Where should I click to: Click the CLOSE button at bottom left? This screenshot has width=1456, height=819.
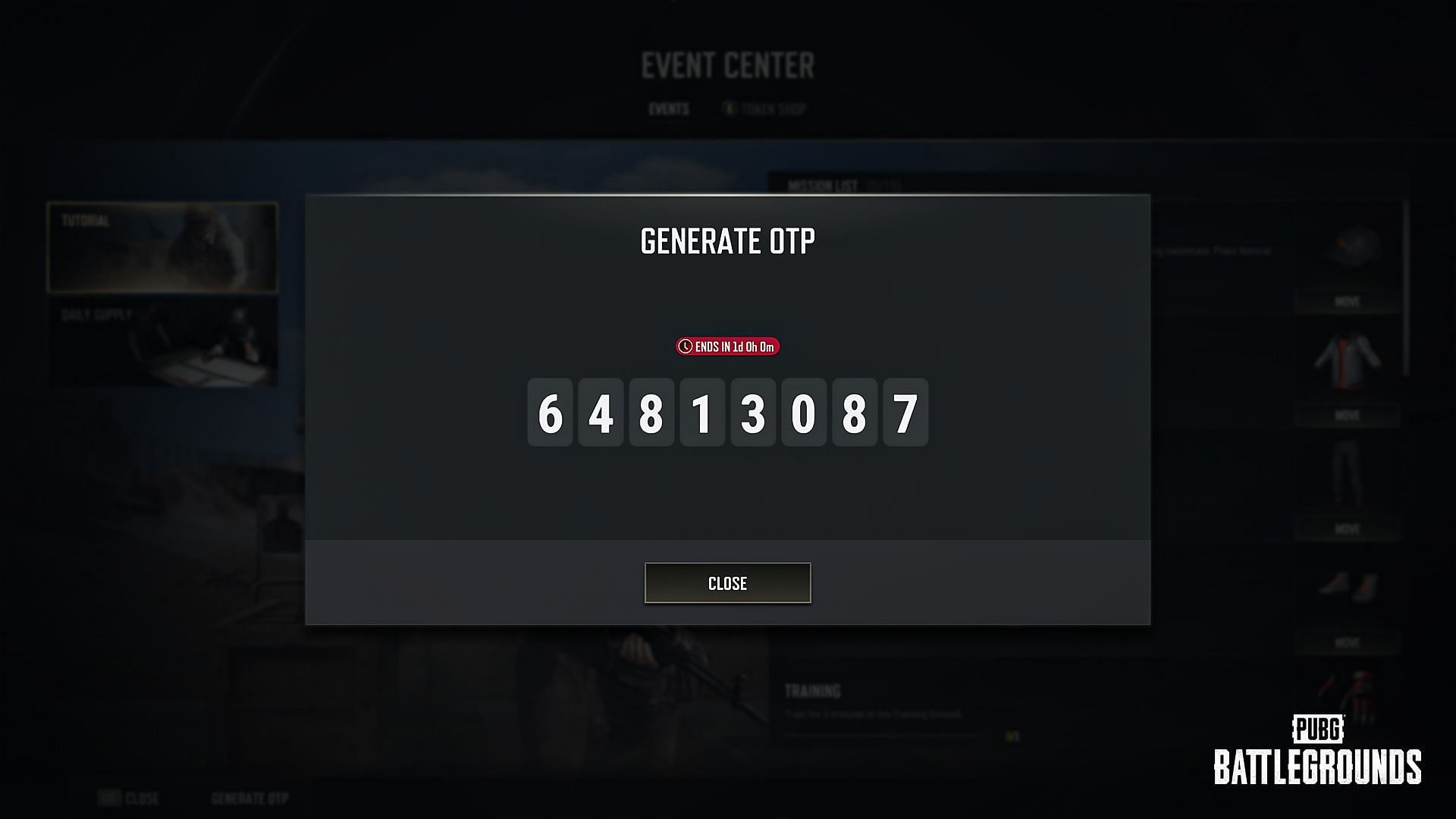click(129, 797)
